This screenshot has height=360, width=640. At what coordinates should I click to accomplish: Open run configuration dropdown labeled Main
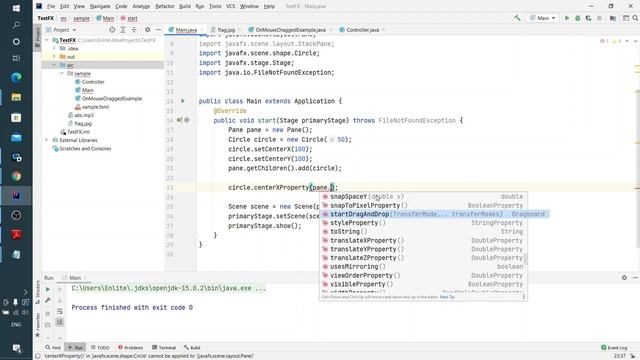click(x=543, y=18)
